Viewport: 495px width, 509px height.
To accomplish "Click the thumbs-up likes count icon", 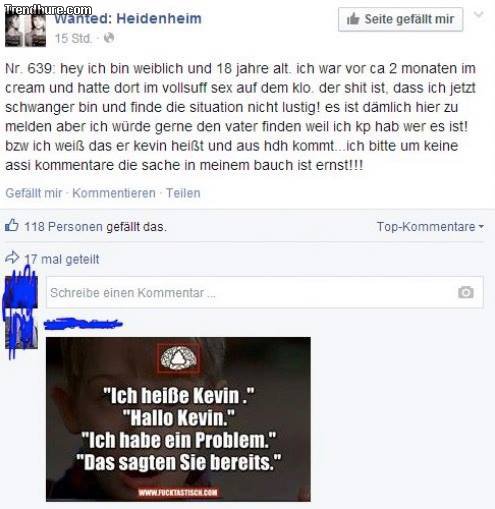I will pos(12,225).
